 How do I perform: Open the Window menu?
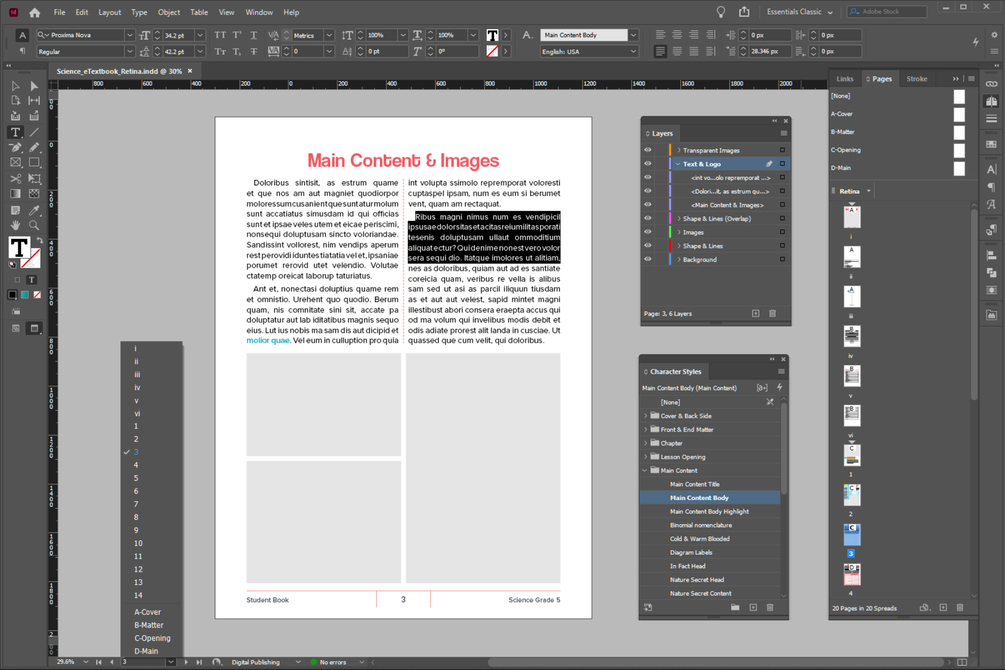tap(259, 12)
